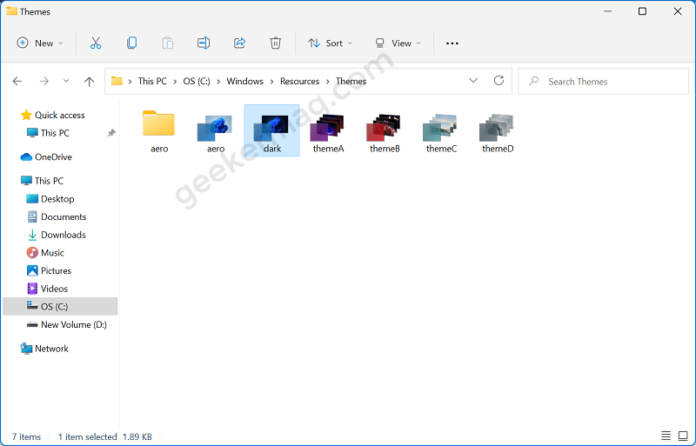Click the 1 item selected status text
The height and width of the screenshot is (446, 696).
(87, 437)
